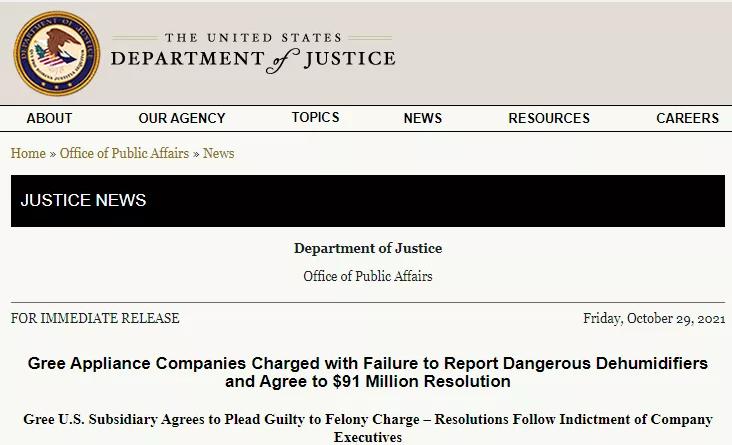Click the JUSTICE NEWS banner
Viewport: 732px width, 445px height.
pos(368,201)
